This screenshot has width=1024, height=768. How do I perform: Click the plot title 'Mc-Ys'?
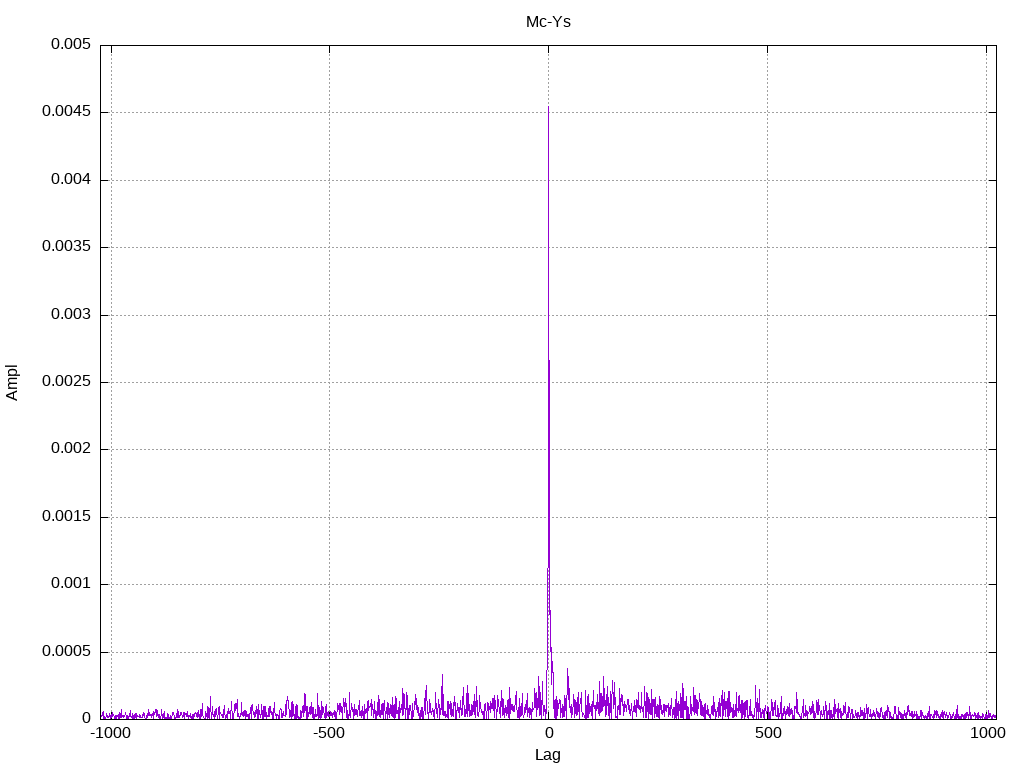(x=548, y=22)
